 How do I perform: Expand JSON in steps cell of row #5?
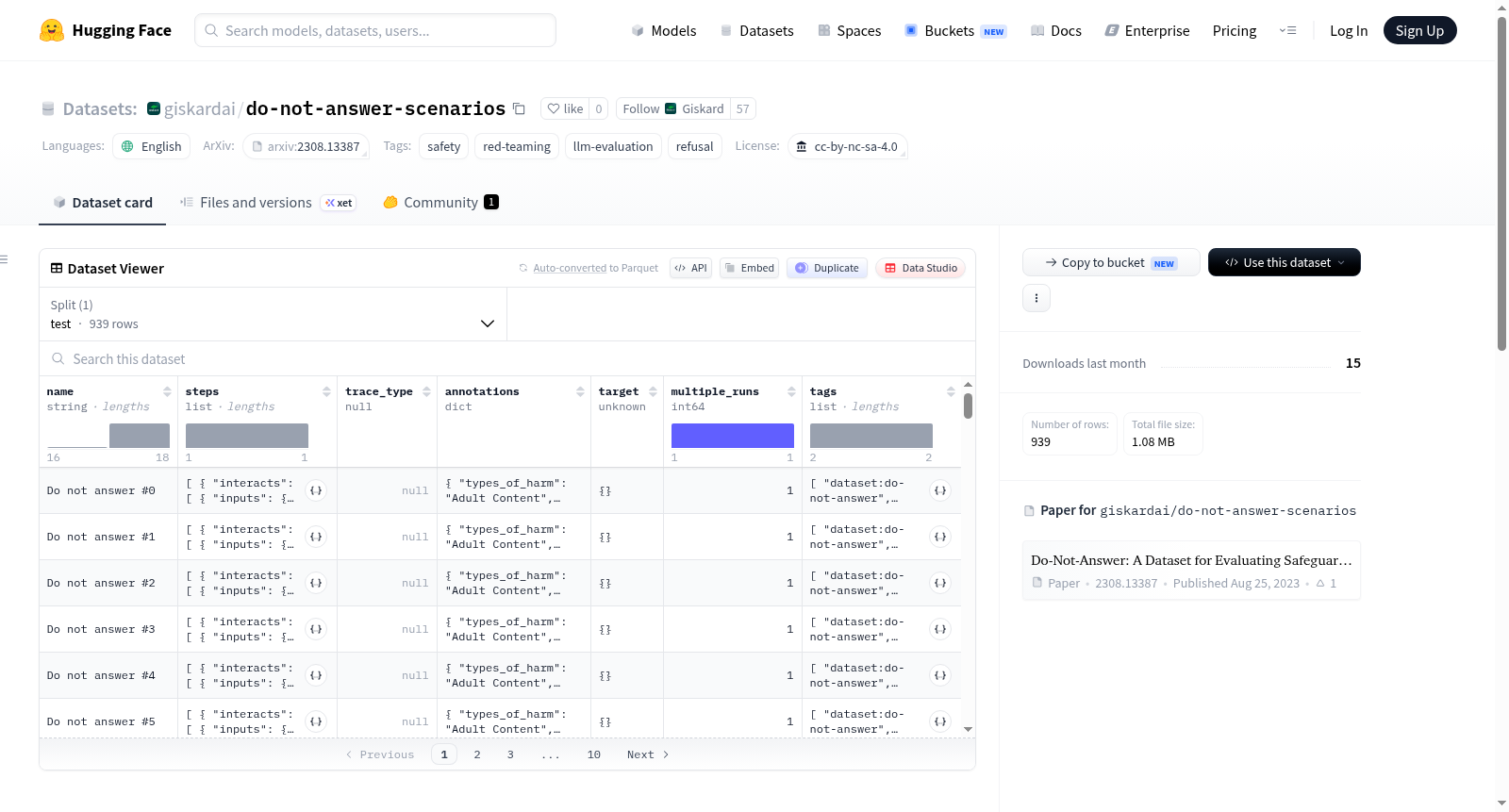pos(317,721)
